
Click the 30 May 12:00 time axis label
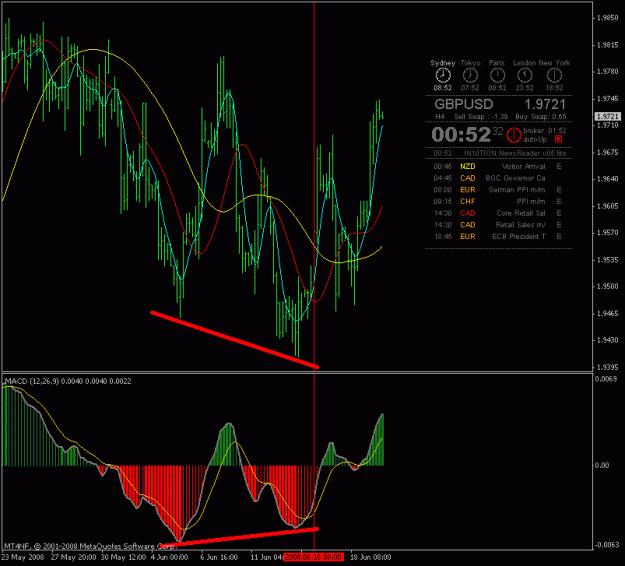[123, 557]
